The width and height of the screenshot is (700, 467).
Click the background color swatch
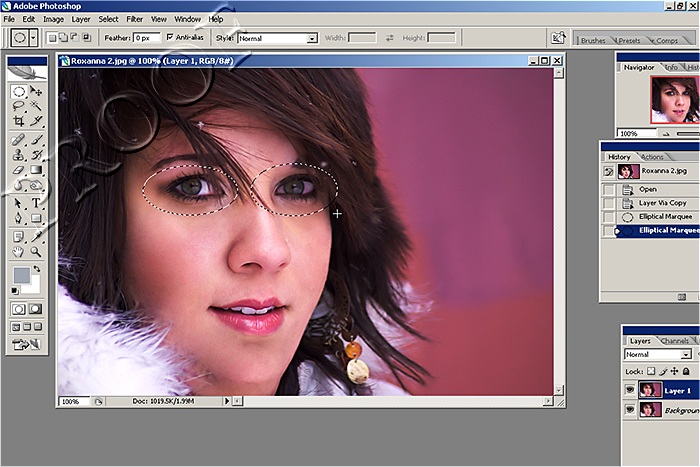(x=35, y=286)
